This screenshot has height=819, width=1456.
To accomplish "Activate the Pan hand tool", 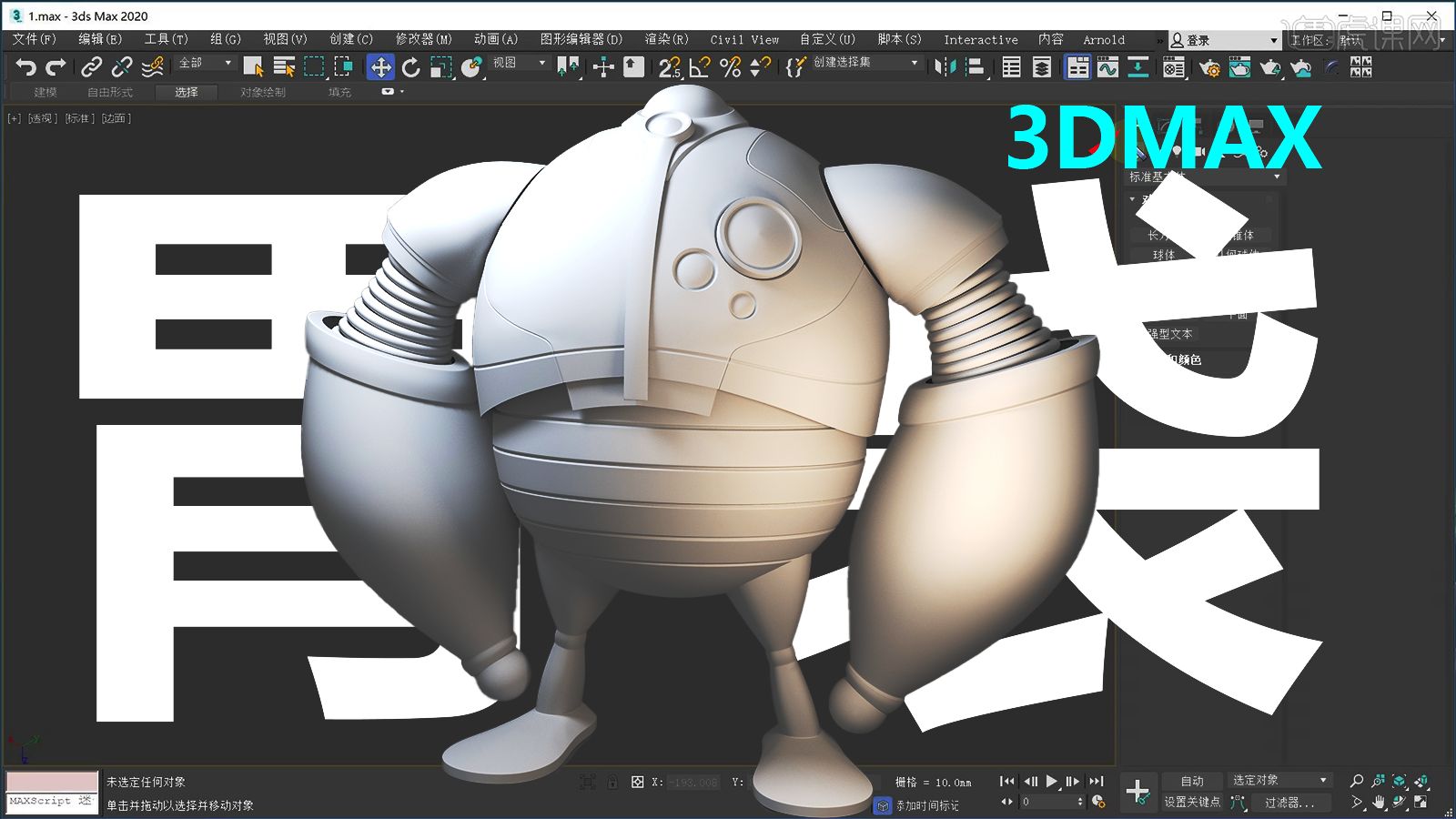I will (1380, 803).
